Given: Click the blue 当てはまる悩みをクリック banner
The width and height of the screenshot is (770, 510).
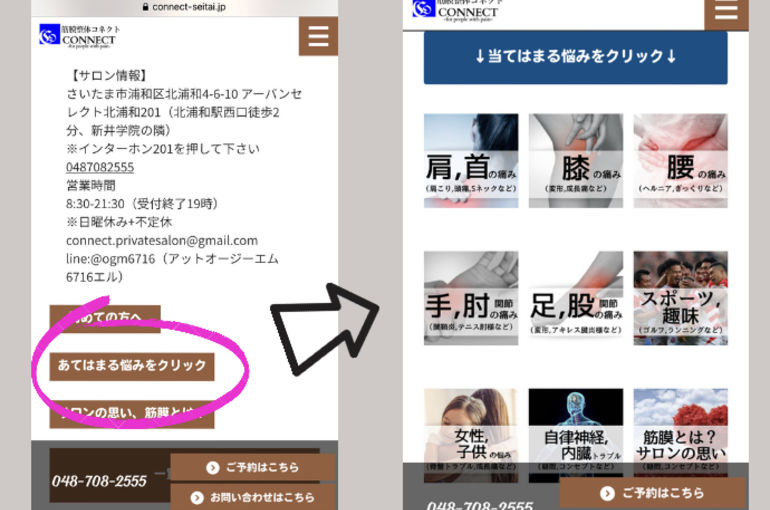Looking at the screenshot, I should point(575,57).
